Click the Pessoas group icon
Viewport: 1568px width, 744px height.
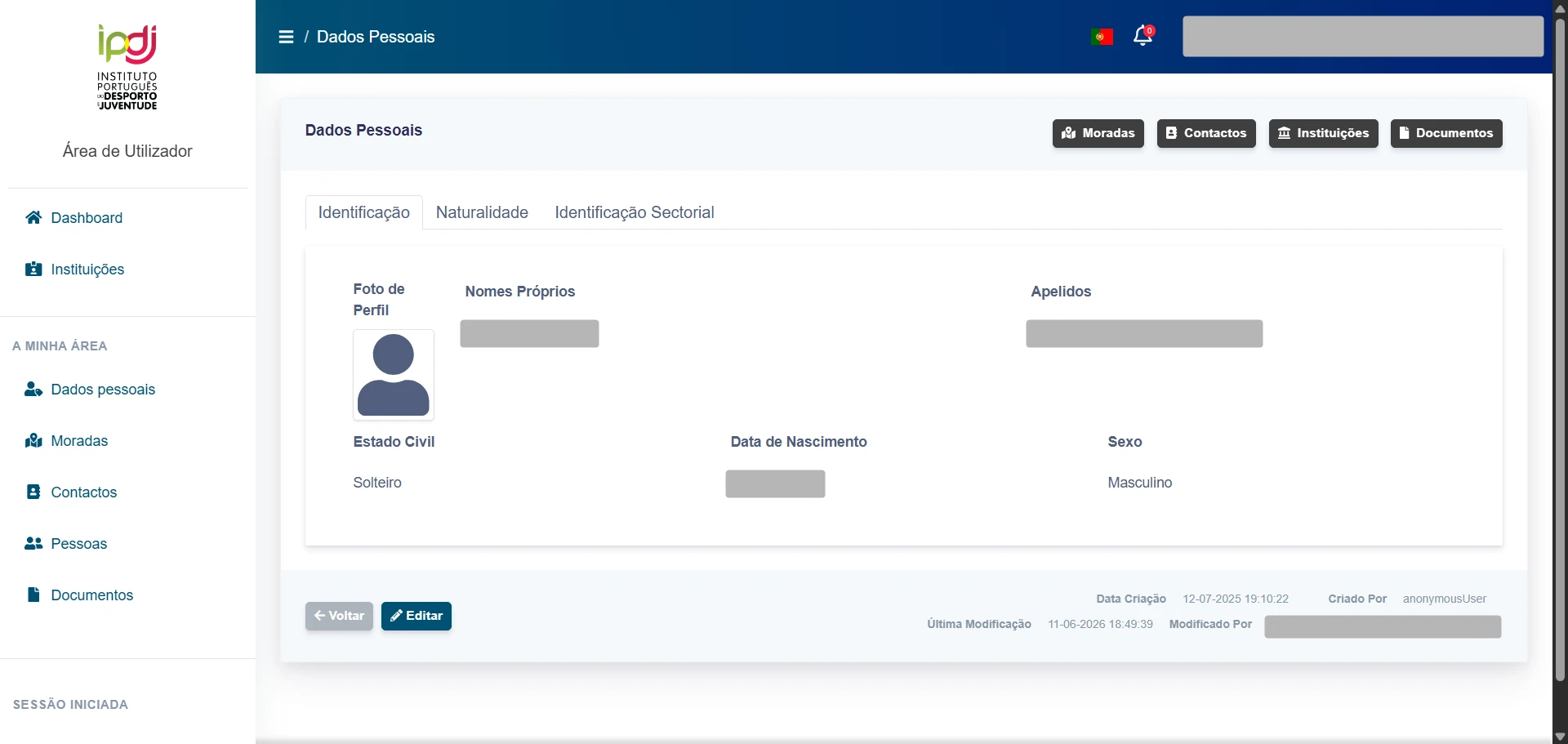33,543
